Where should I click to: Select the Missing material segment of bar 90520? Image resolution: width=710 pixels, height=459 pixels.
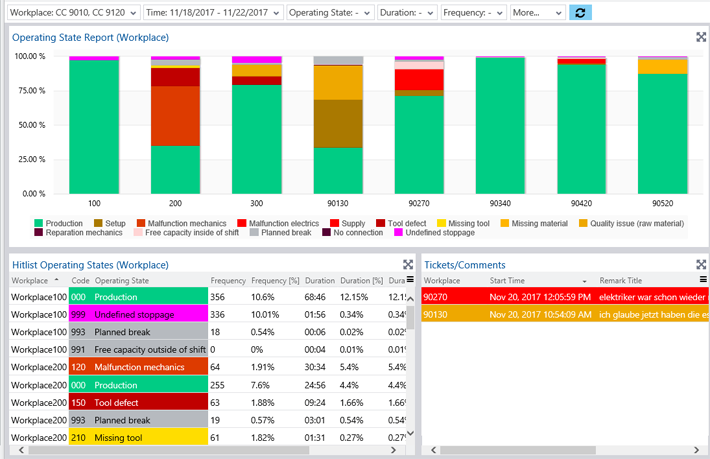[662, 67]
